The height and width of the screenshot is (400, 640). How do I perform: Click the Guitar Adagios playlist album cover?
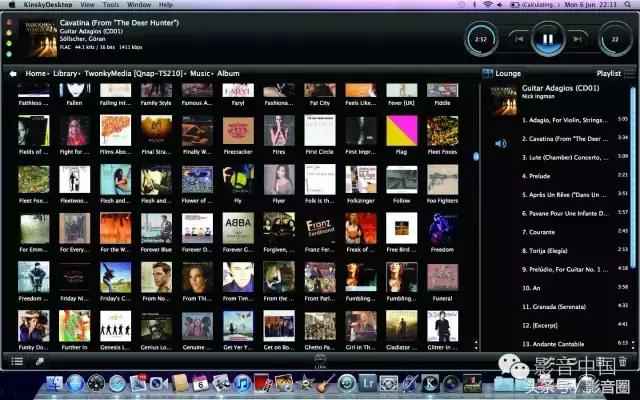pyautogui.click(x=503, y=100)
